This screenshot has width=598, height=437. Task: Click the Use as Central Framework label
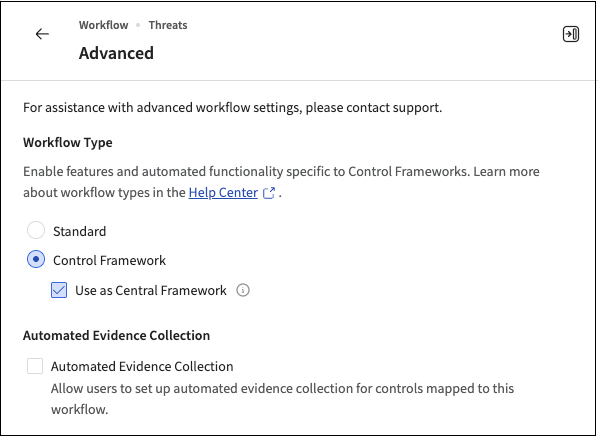151,290
